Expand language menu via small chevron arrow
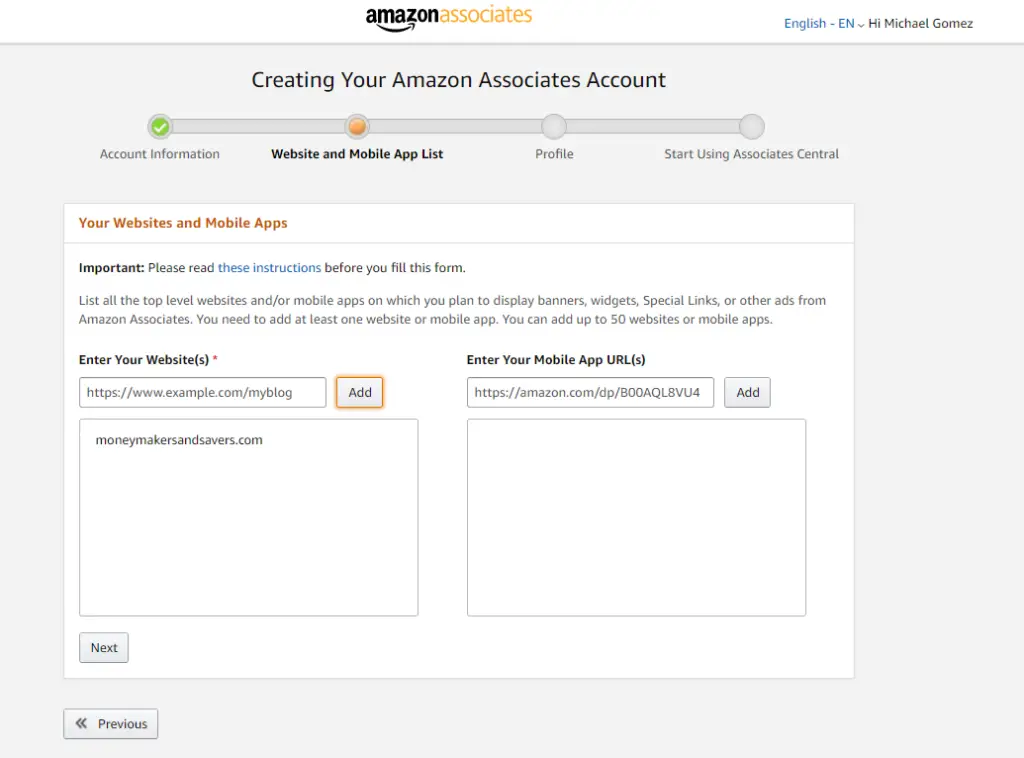The width and height of the screenshot is (1024, 758). coord(861,25)
